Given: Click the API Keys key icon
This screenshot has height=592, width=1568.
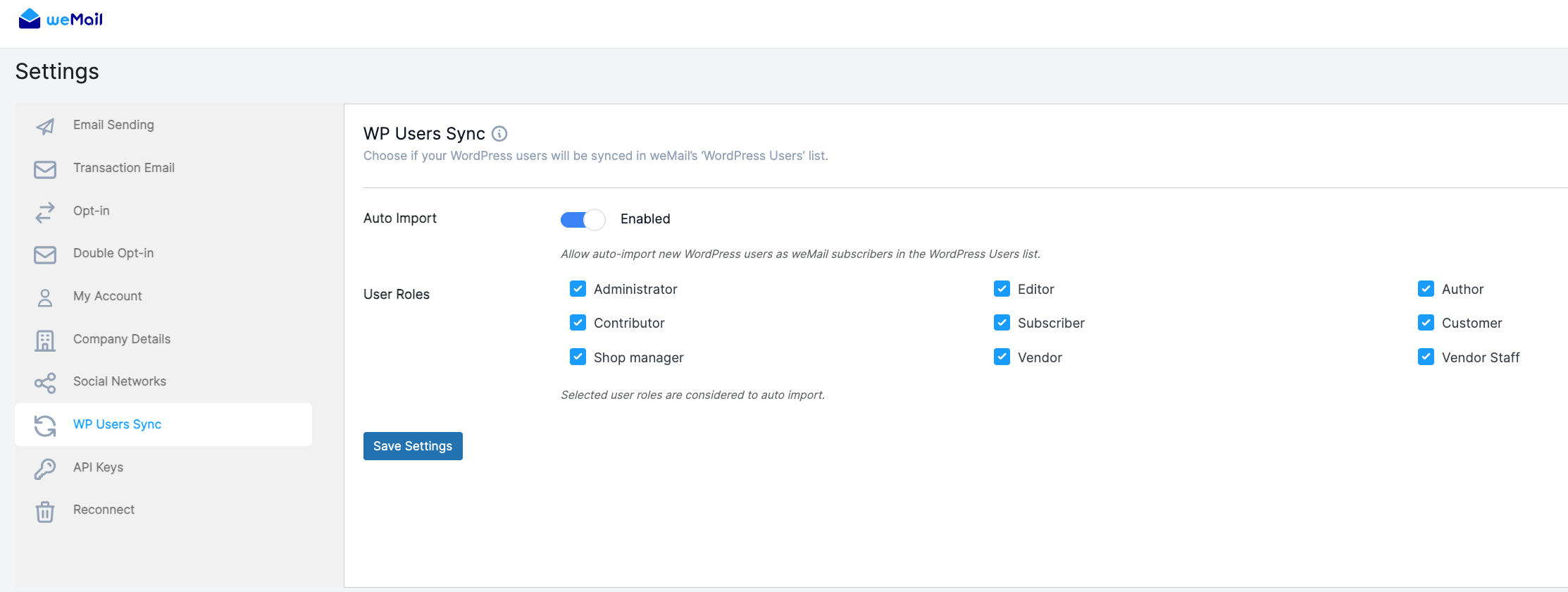Looking at the screenshot, I should click(x=45, y=469).
